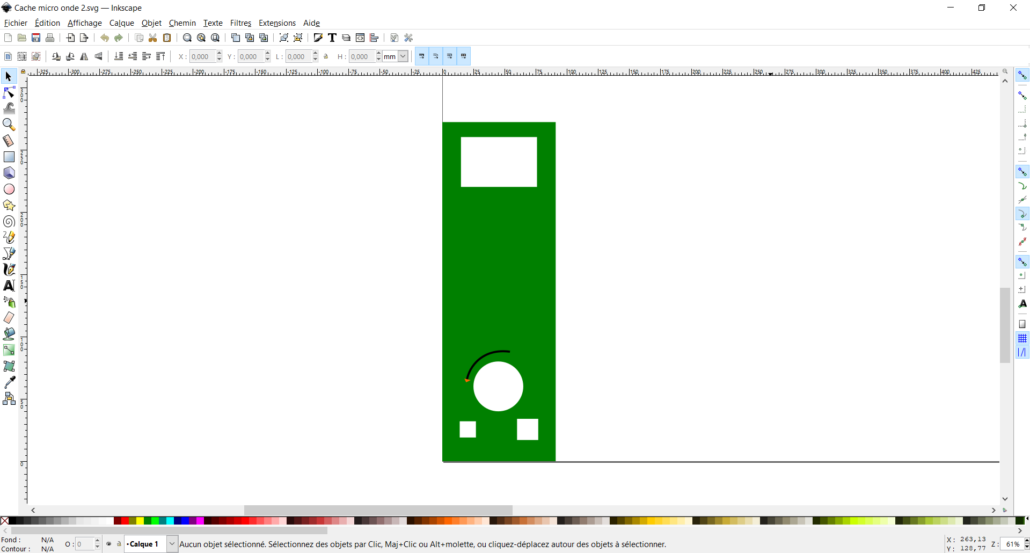
Task: Open the palette menu arrow at right of the swatches
Action: (1025, 521)
